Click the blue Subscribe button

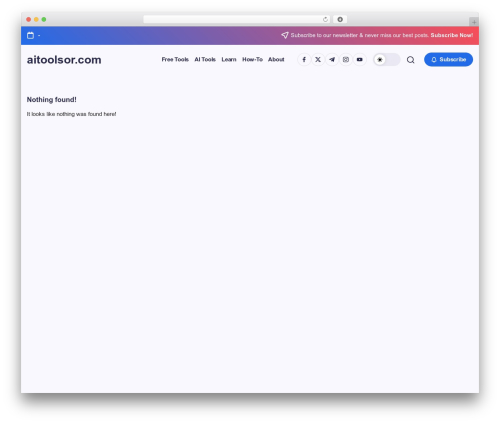point(448,60)
